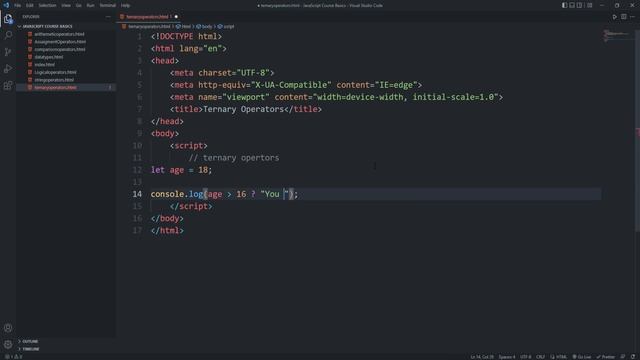Open datatypes.html file
Viewport: 640px width, 360px height.
(x=49, y=57)
